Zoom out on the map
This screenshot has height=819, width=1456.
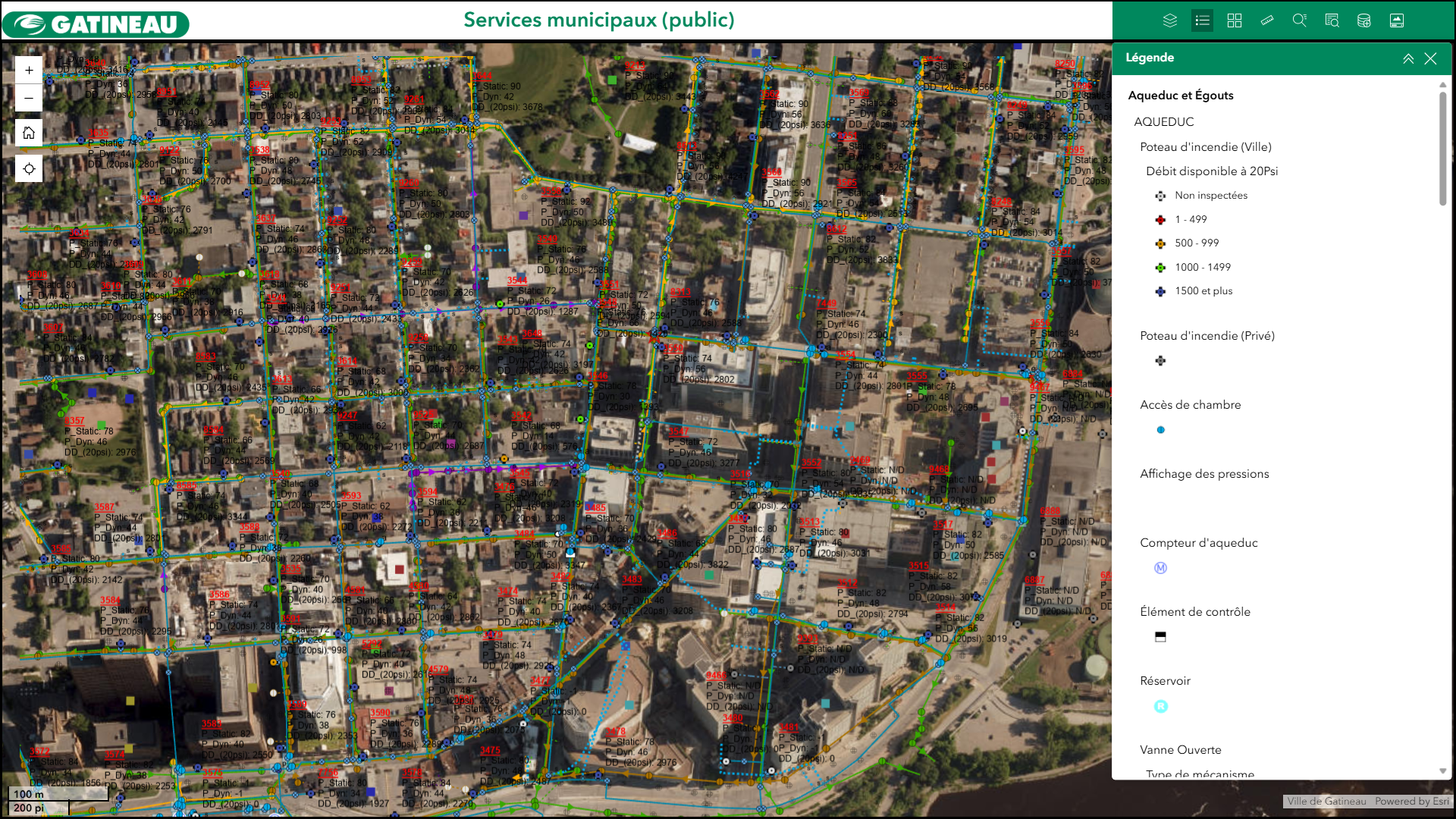point(29,98)
